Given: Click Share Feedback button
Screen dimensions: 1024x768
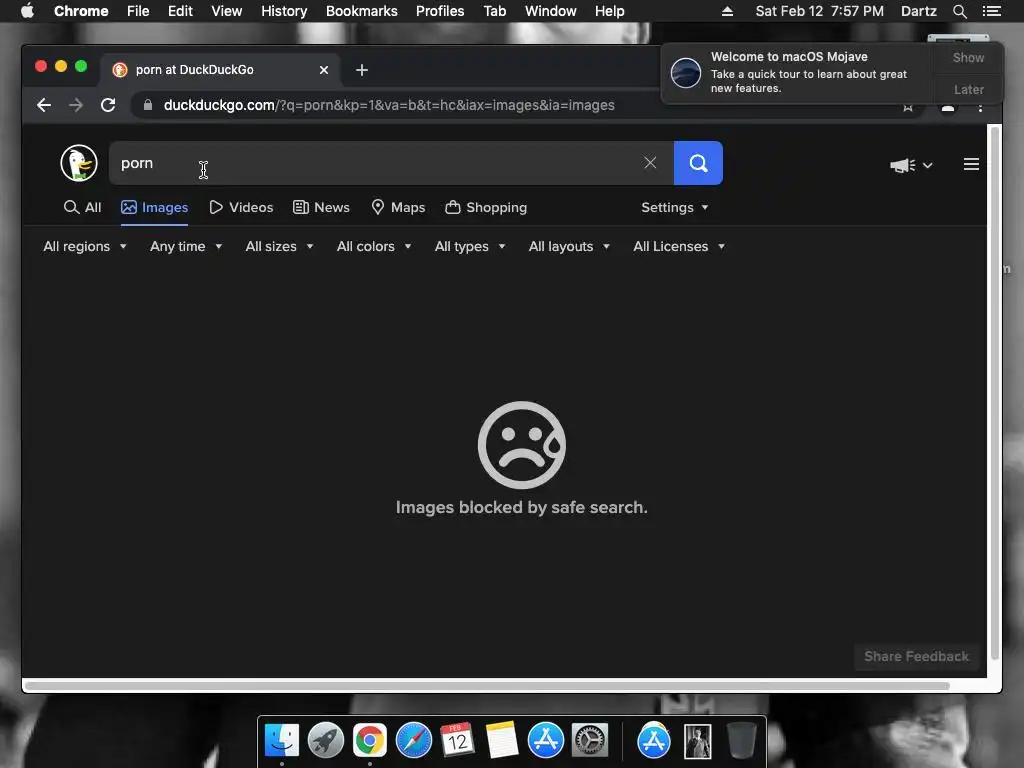Looking at the screenshot, I should (916, 656).
